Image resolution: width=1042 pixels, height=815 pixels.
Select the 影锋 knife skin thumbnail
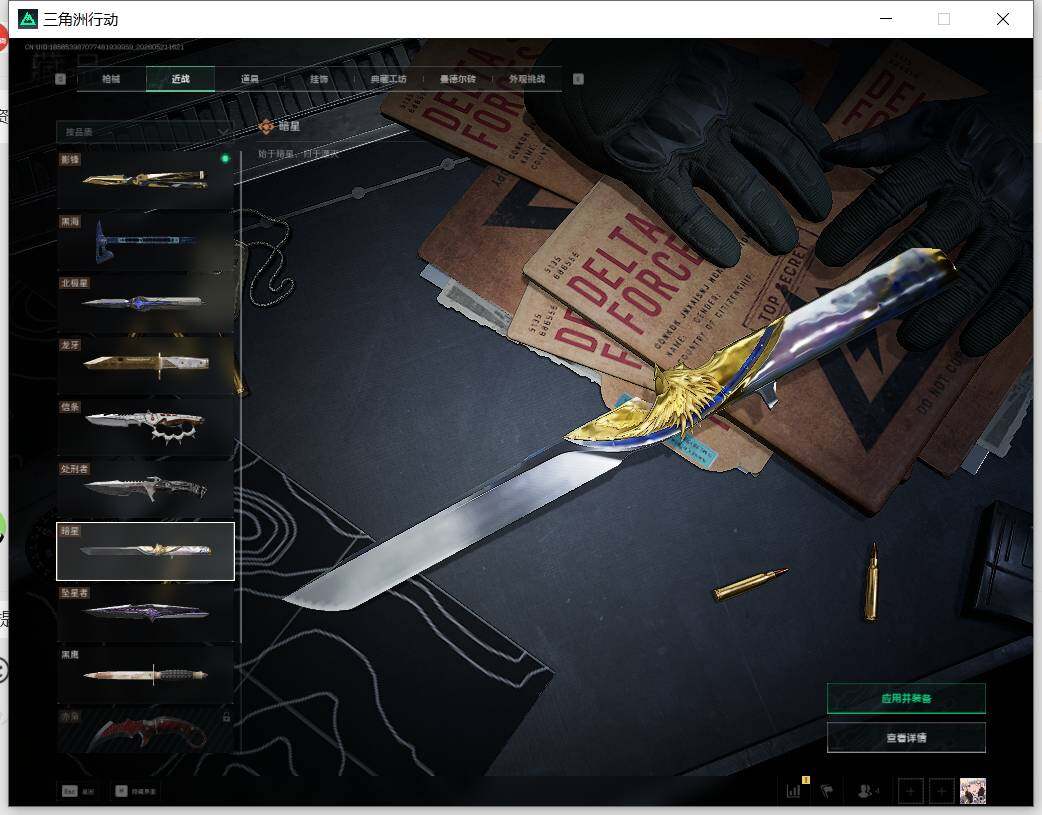click(x=146, y=179)
